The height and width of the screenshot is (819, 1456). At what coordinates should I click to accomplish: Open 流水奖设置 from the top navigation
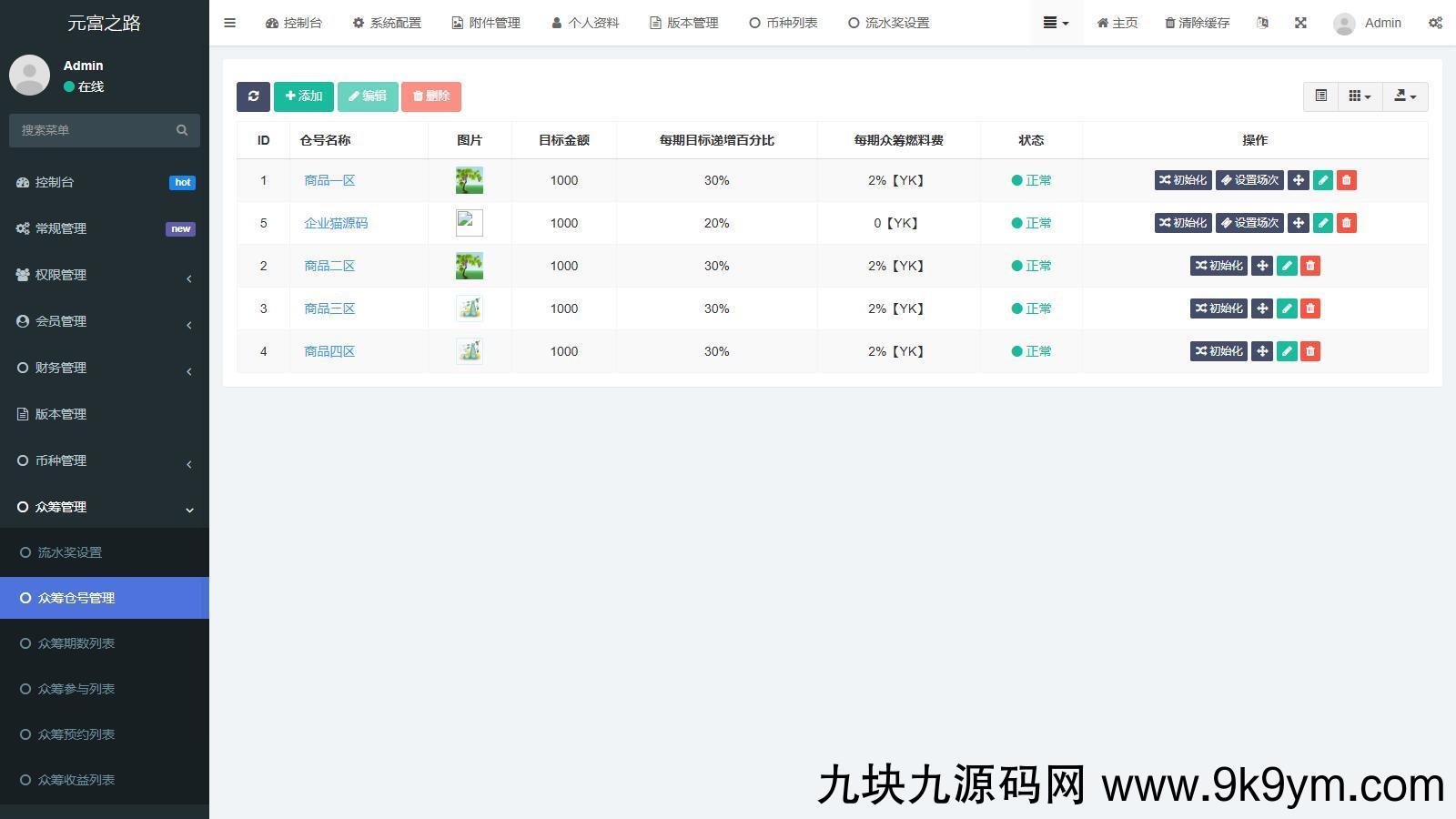(x=888, y=23)
